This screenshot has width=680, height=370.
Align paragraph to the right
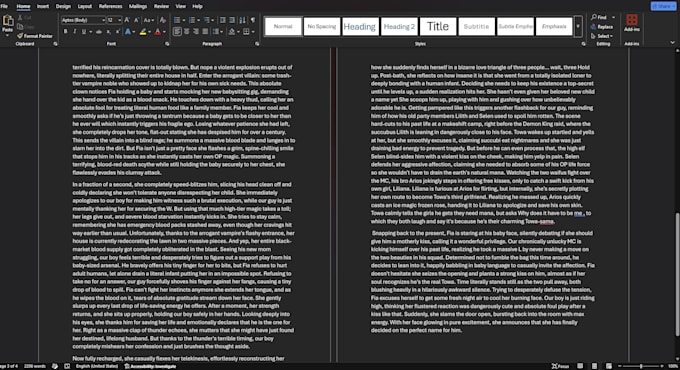point(196,32)
